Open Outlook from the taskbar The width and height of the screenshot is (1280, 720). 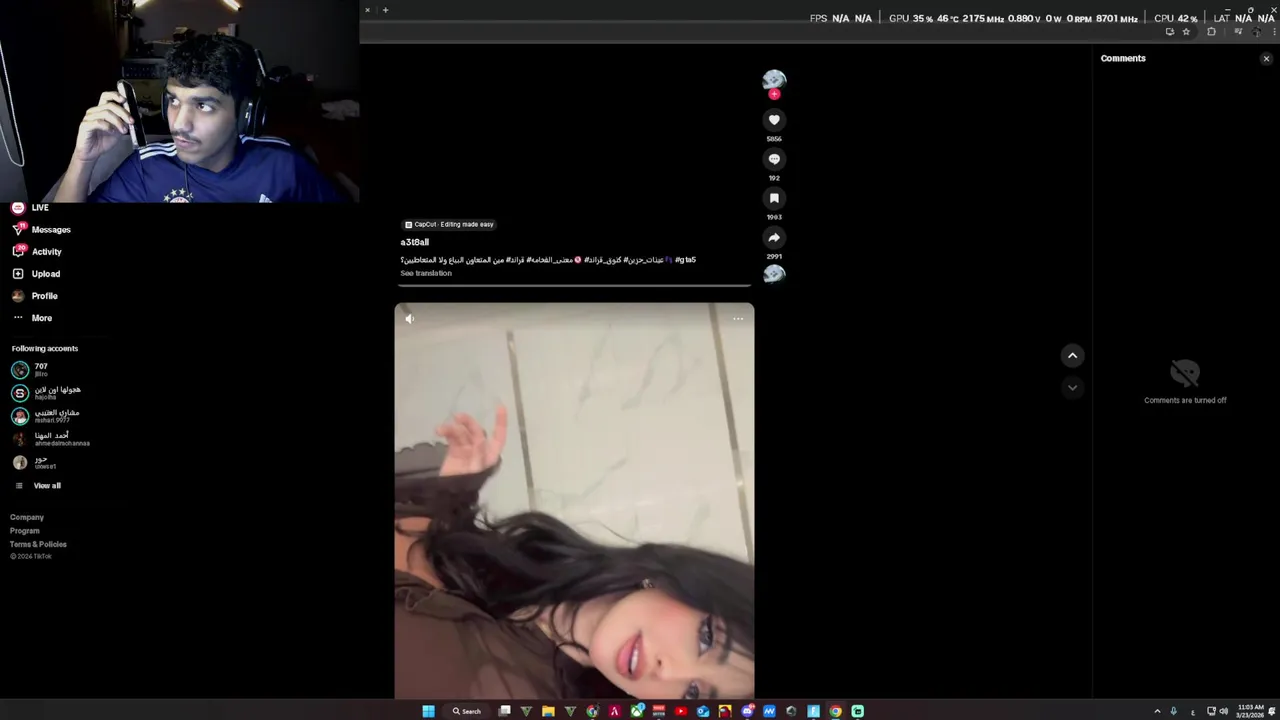click(703, 711)
